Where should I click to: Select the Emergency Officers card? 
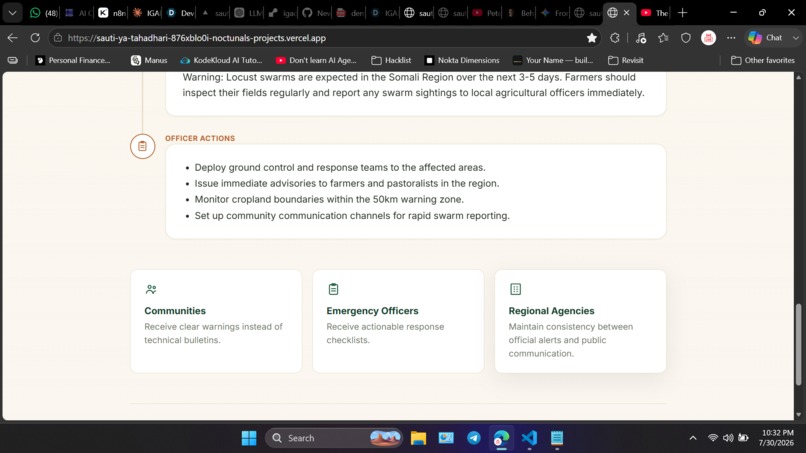click(x=398, y=321)
